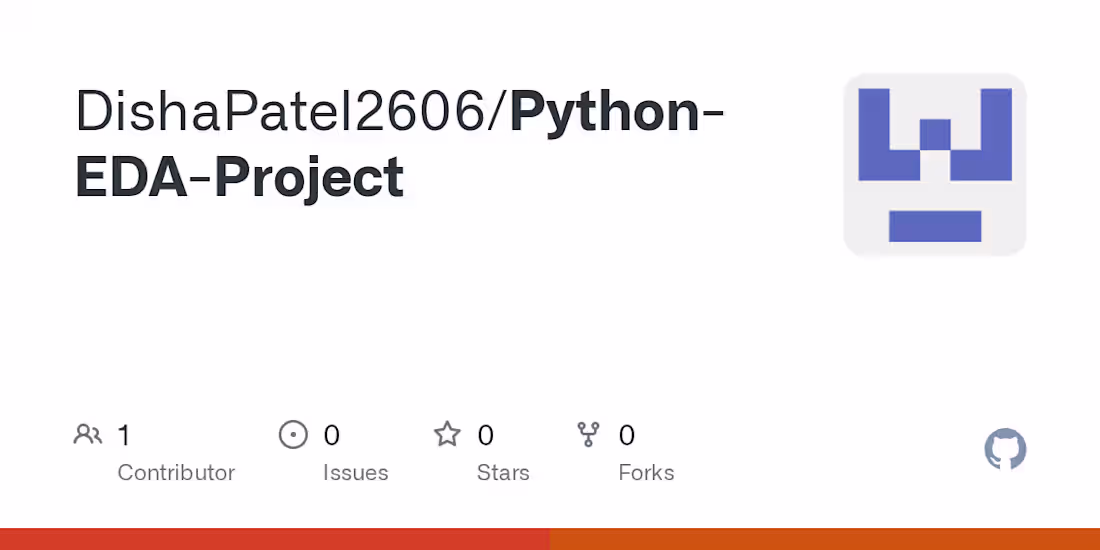1100x550 pixels.
Task: Select the Issues label
Action: tap(355, 472)
